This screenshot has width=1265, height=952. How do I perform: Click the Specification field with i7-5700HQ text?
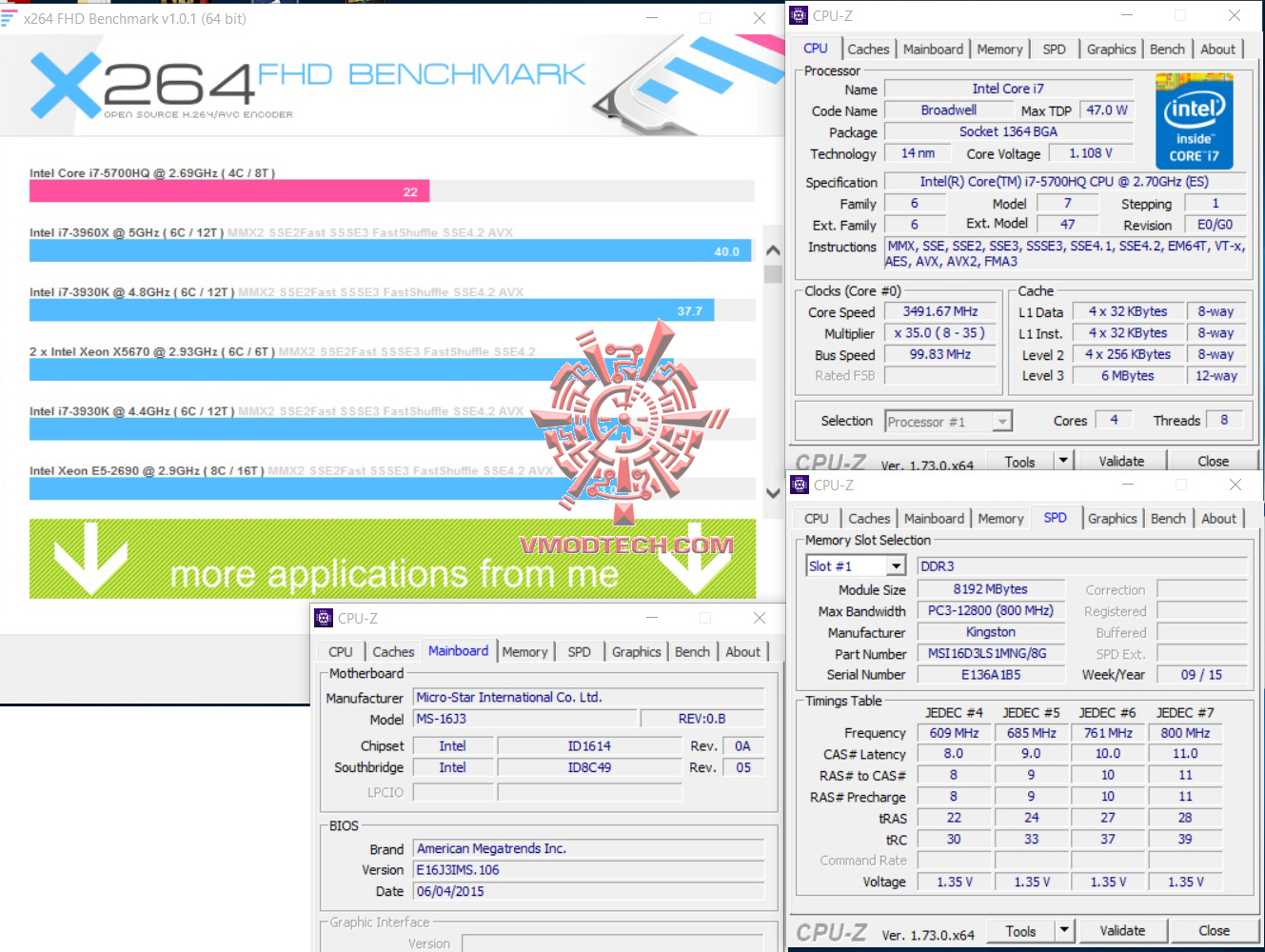coord(1064,181)
